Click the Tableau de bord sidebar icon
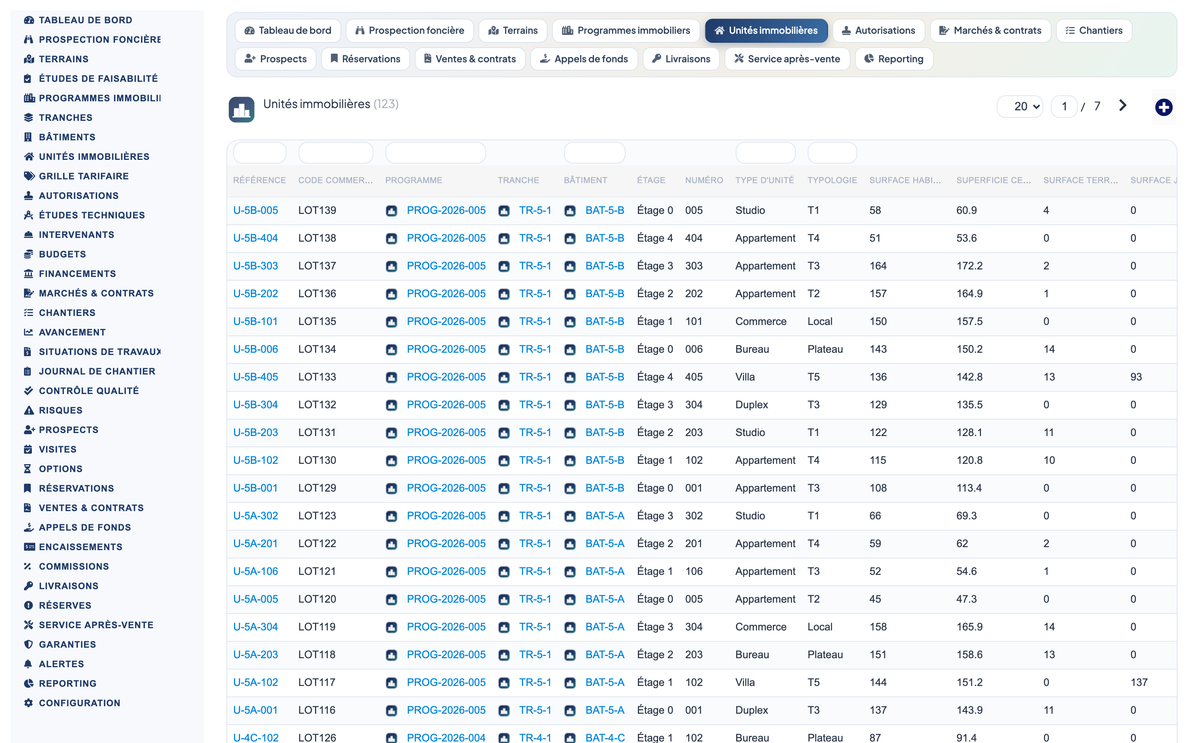1200x743 pixels. click(29, 20)
